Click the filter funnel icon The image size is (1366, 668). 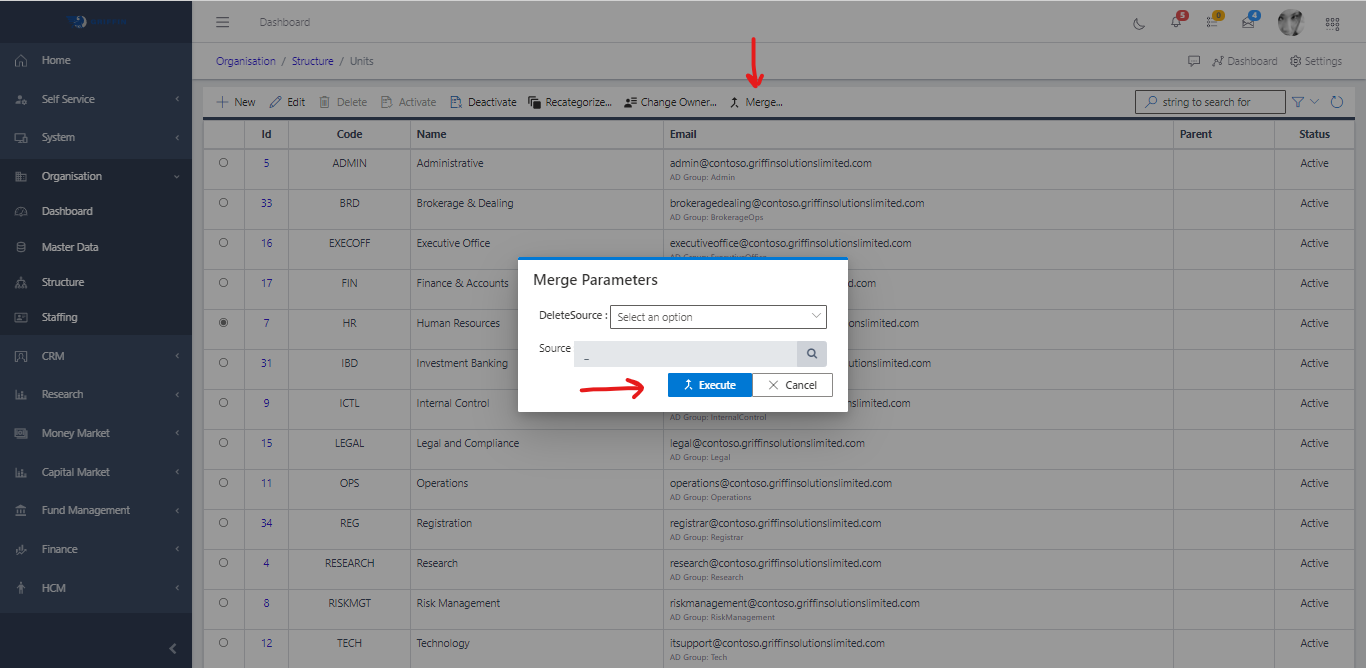coord(1298,102)
